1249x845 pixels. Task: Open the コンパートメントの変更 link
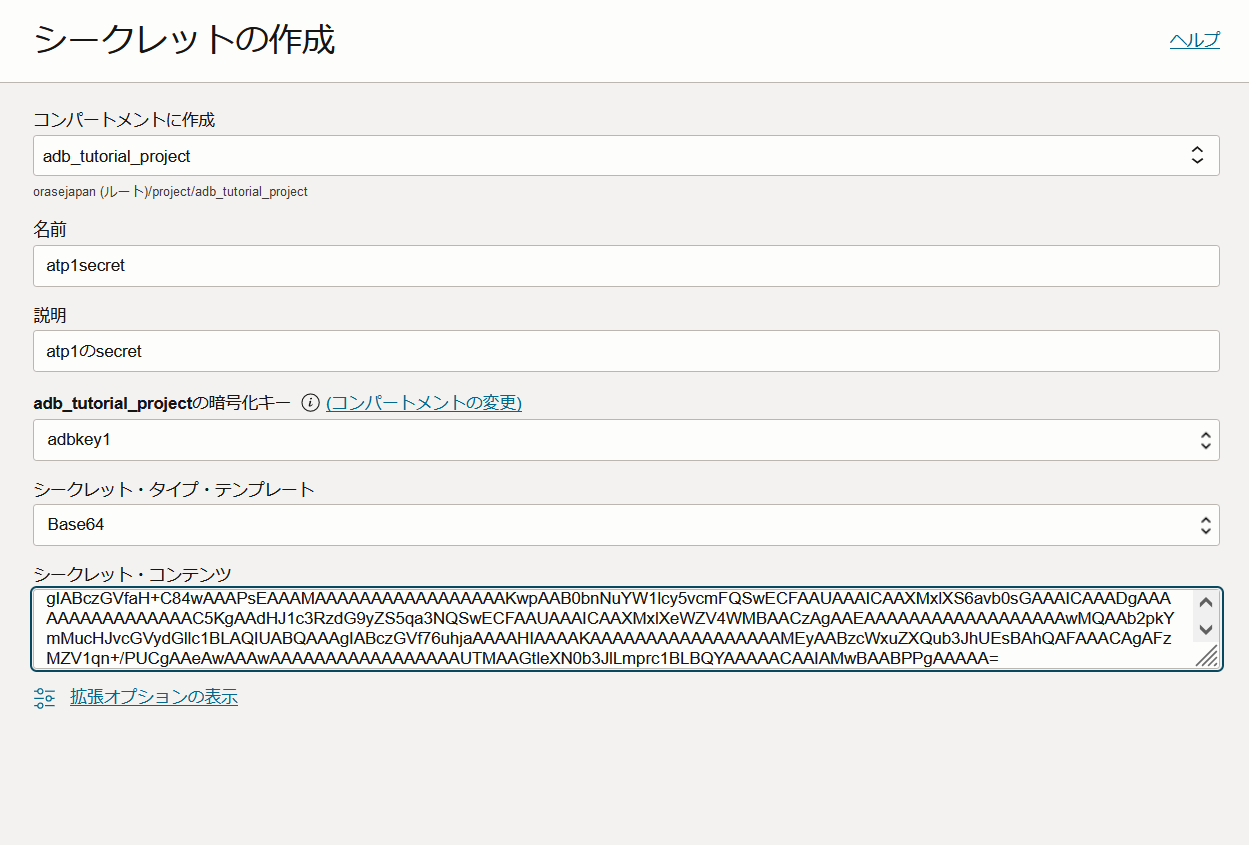424,403
